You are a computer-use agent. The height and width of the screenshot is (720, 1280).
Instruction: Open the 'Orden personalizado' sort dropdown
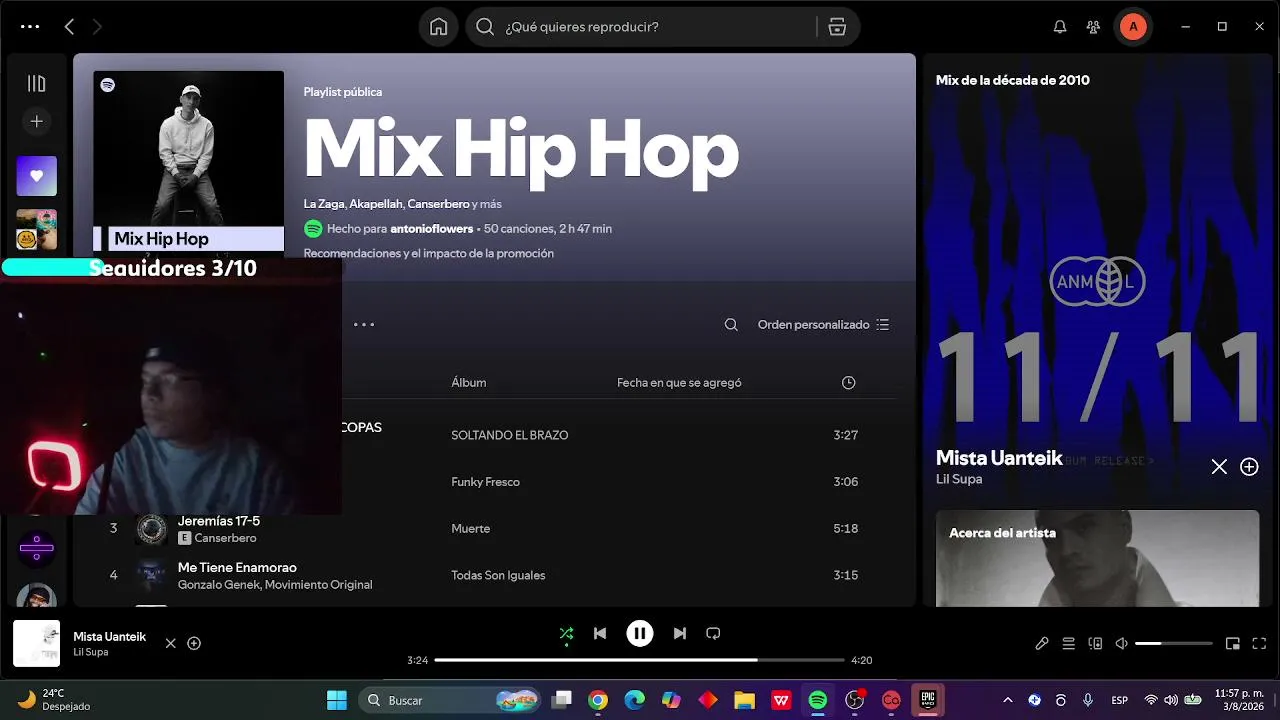pos(823,325)
